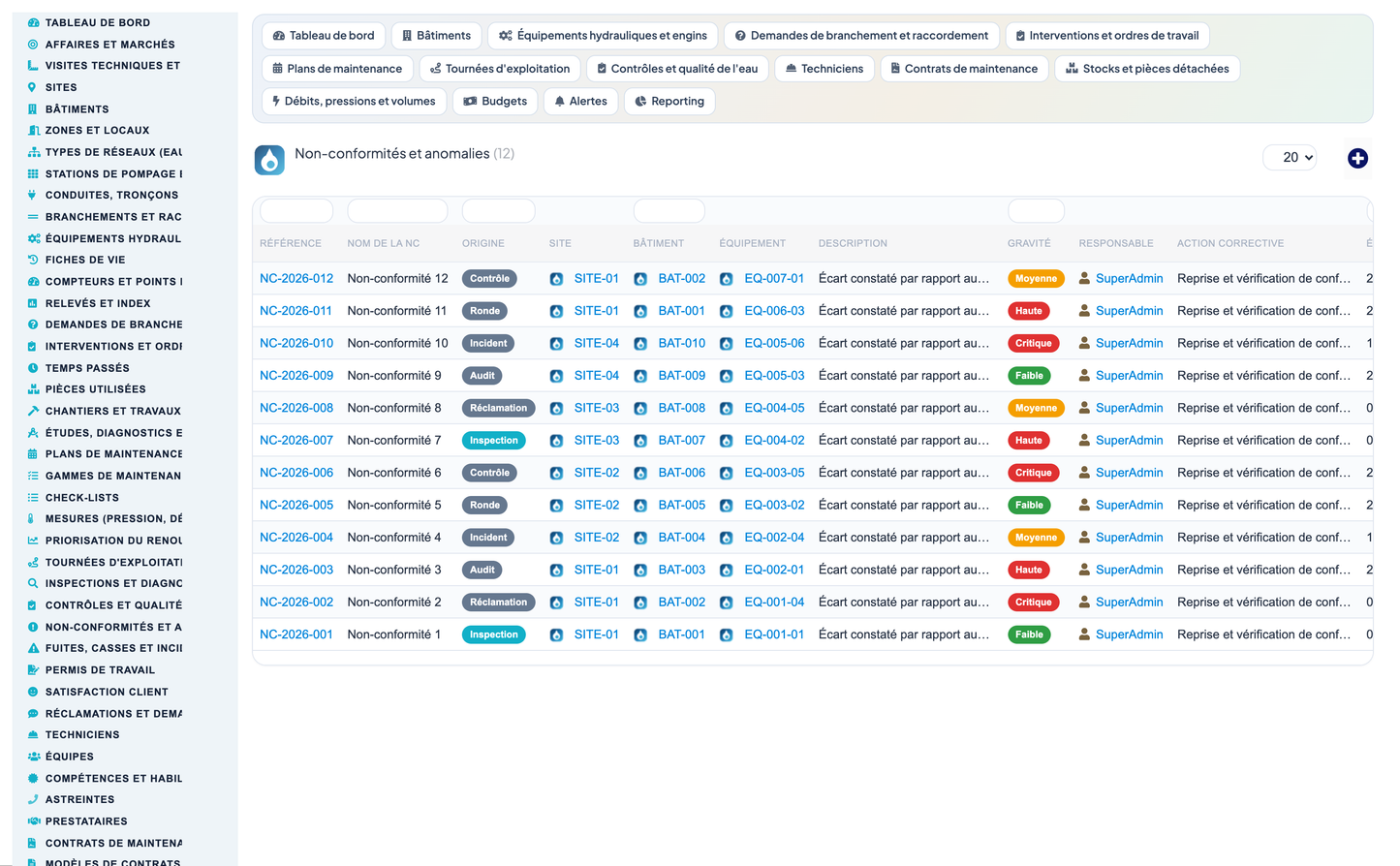Click the Origine filter field

pyautogui.click(x=498, y=210)
